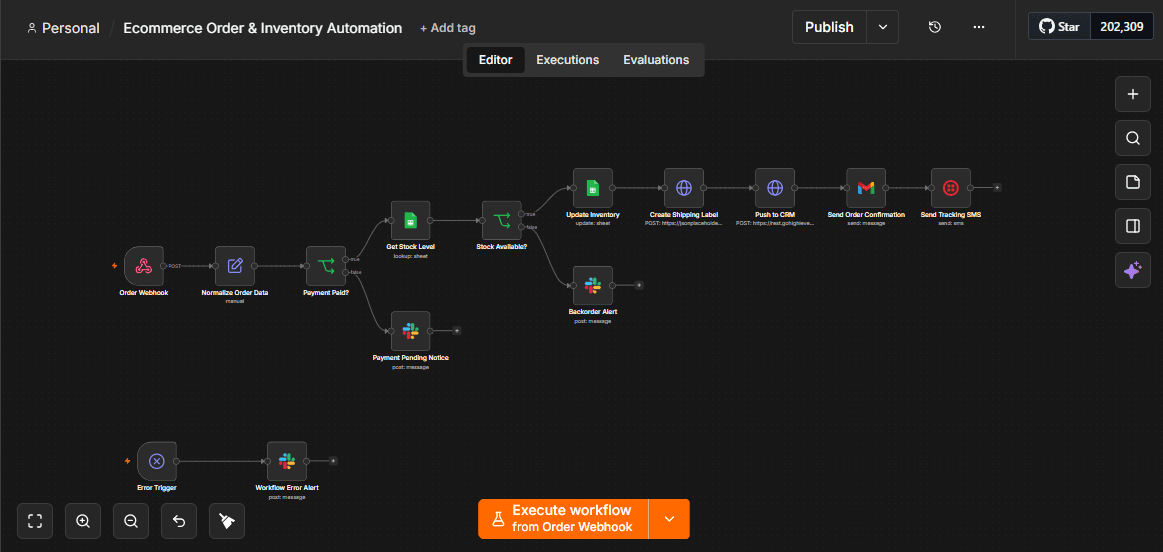This screenshot has height=552, width=1163.
Task: Switch to the Editor tab
Action: [x=495, y=60]
